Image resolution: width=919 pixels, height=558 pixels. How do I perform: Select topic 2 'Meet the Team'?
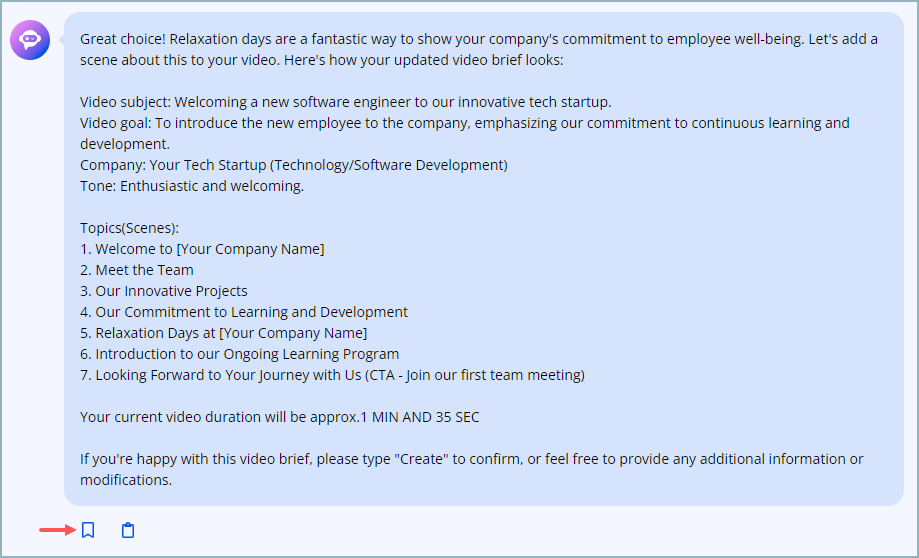tap(137, 270)
